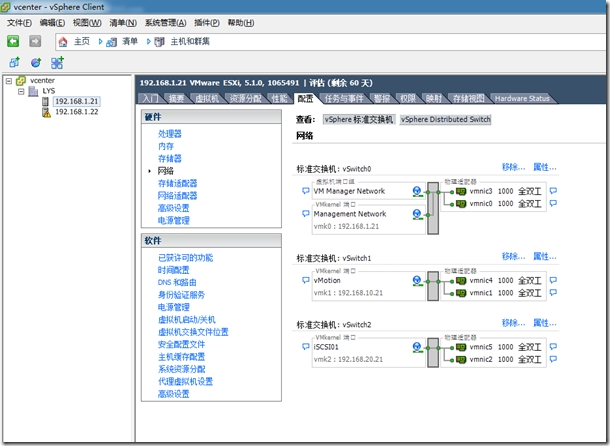Open the 存储器 hardware link
610x446 pixels.
click(170, 158)
